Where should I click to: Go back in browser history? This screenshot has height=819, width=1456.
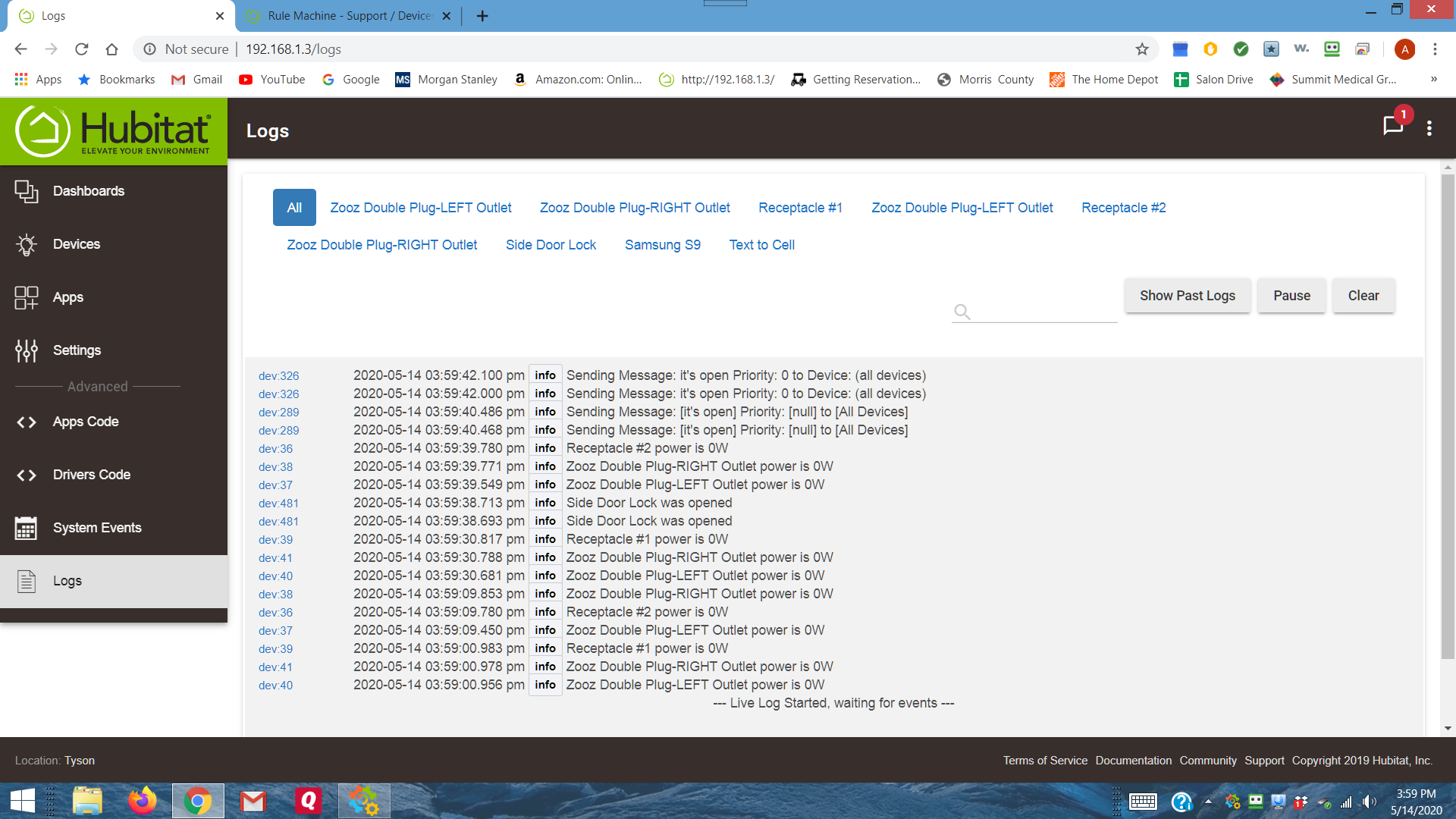point(21,49)
